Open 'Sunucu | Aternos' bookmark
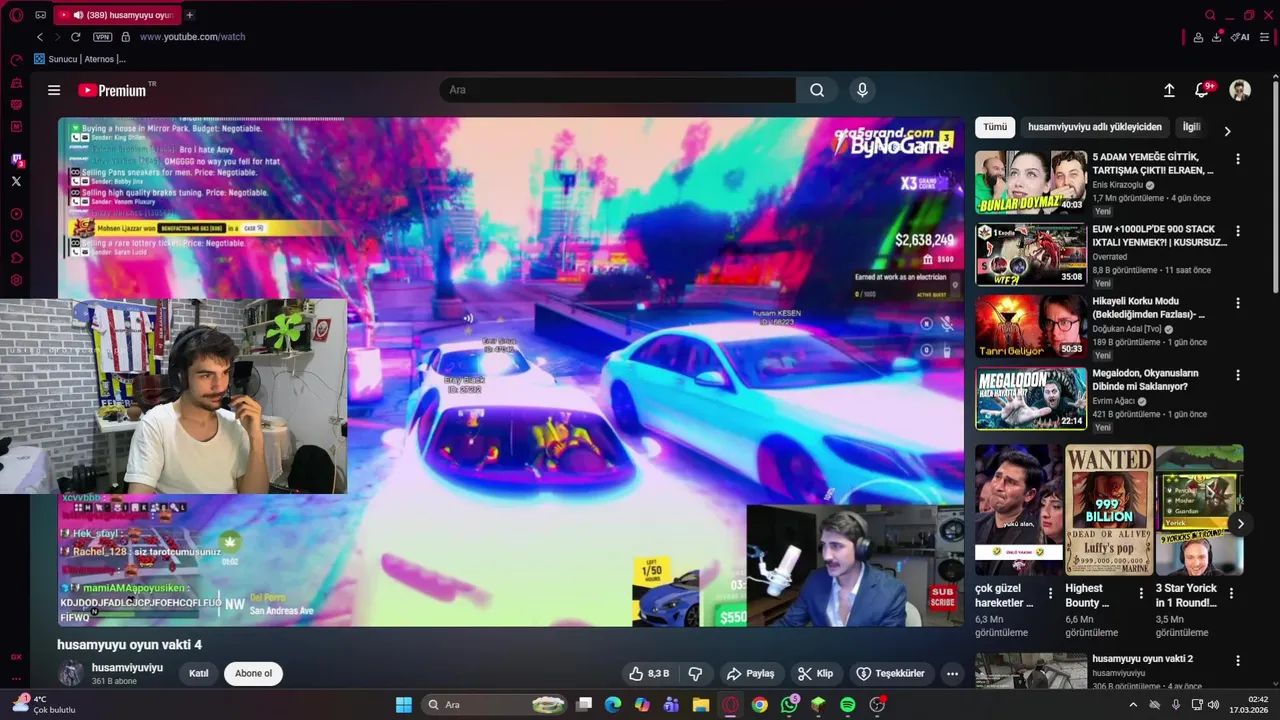This screenshot has height=720, width=1280. (80, 59)
